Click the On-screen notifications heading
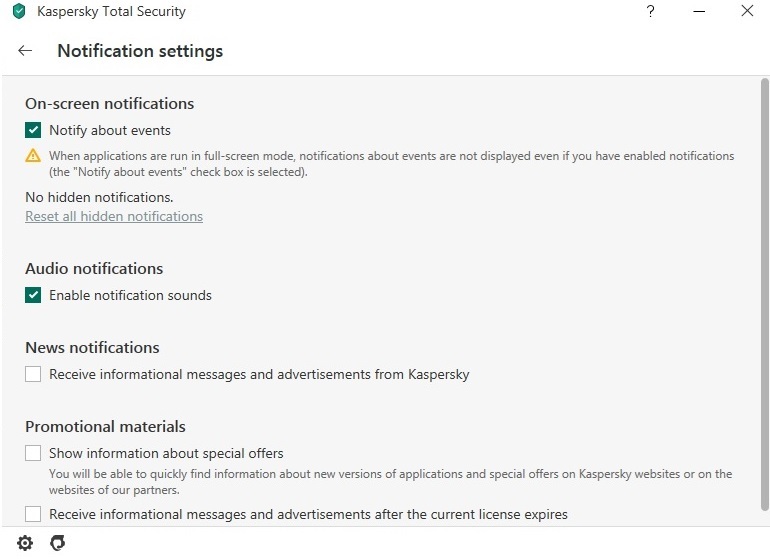Screen dimensions: 770x559 click(109, 103)
